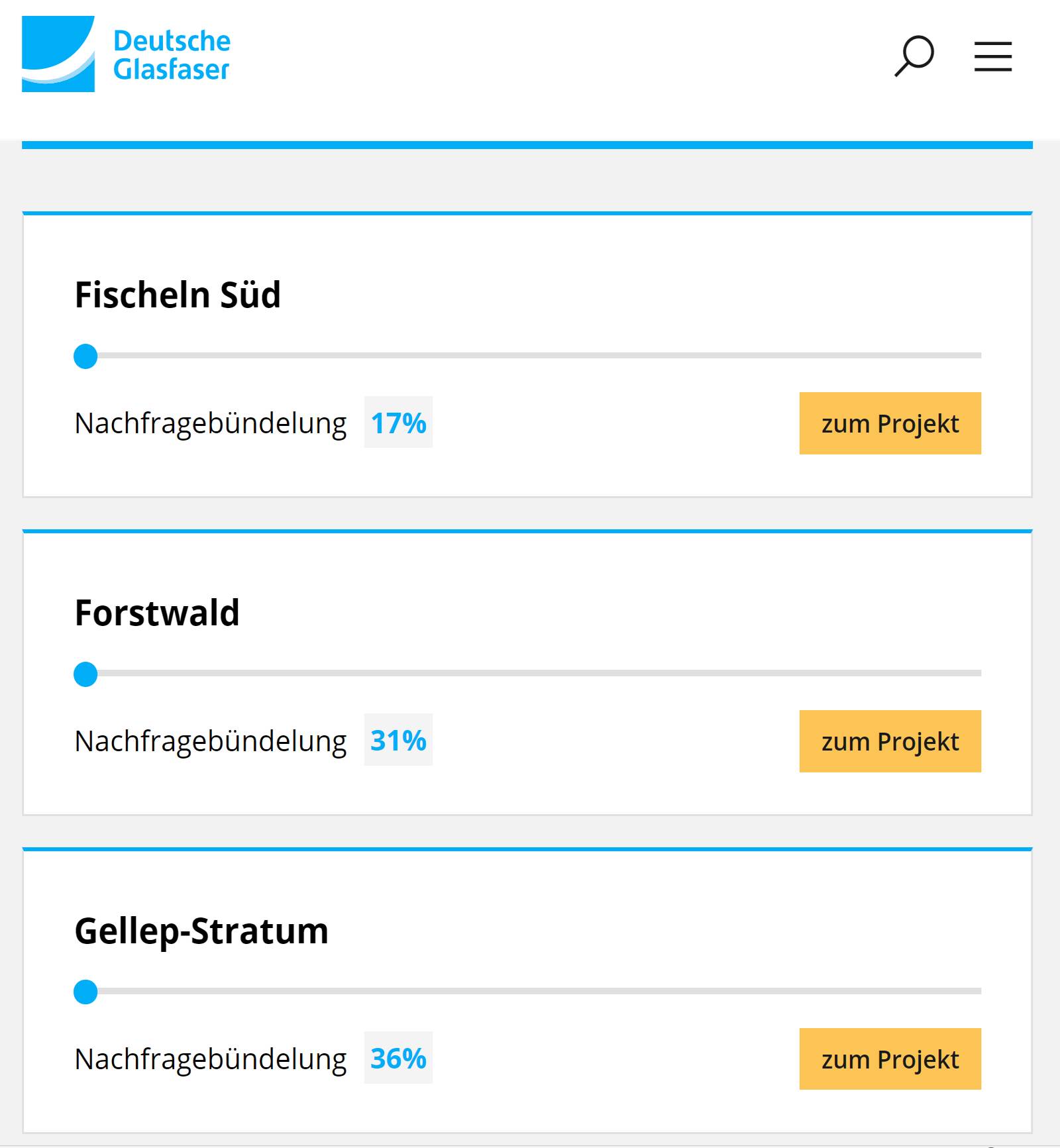Click zum Projekt for Forstwald

pos(890,741)
